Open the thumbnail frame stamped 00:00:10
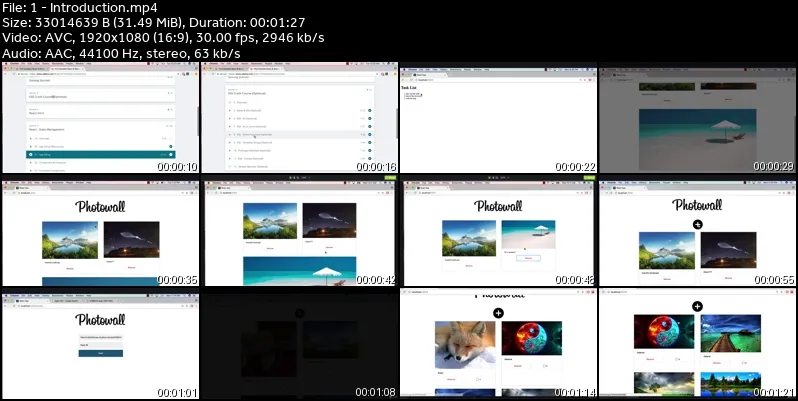Screen dimensions: 798x401 pos(100,118)
